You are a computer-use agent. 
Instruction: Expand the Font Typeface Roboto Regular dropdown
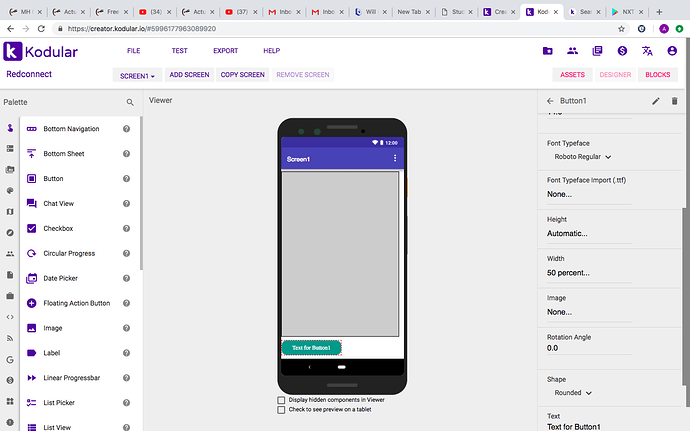tap(583, 157)
